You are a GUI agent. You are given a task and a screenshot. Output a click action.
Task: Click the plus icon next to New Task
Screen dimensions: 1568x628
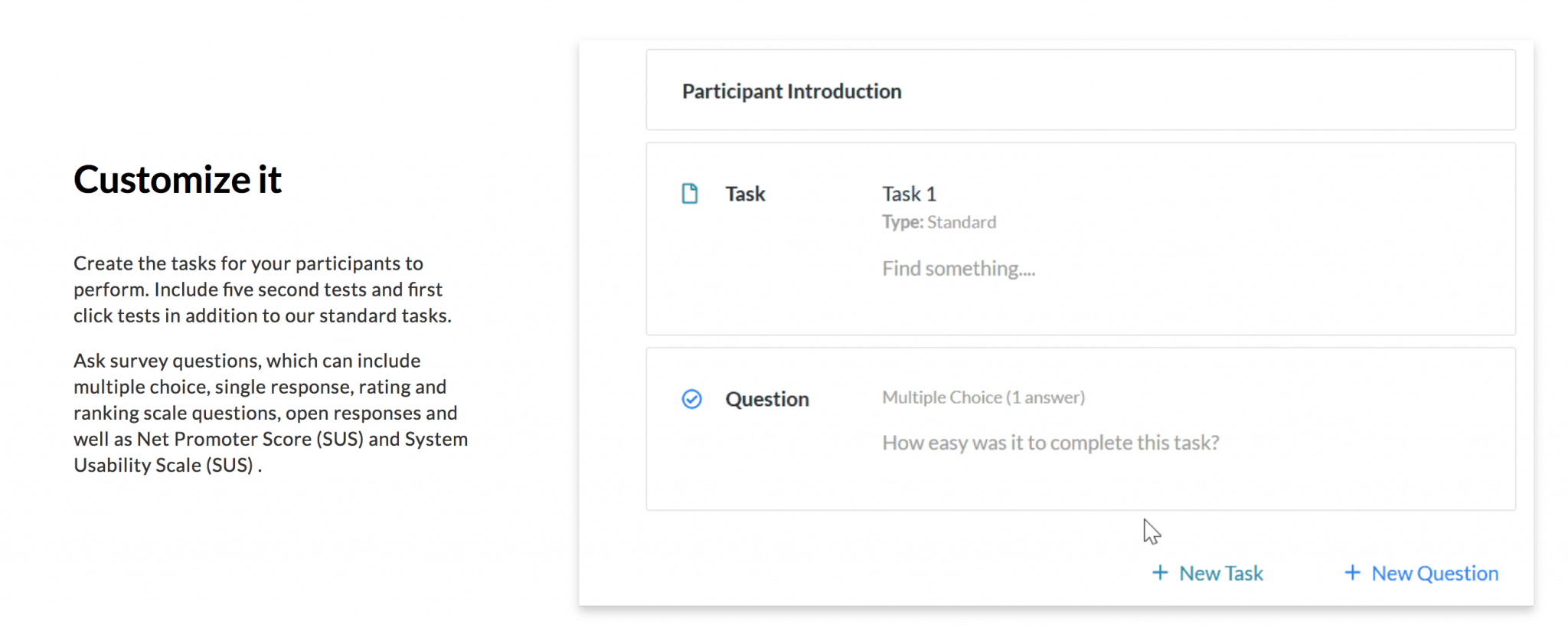click(1160, 573)
